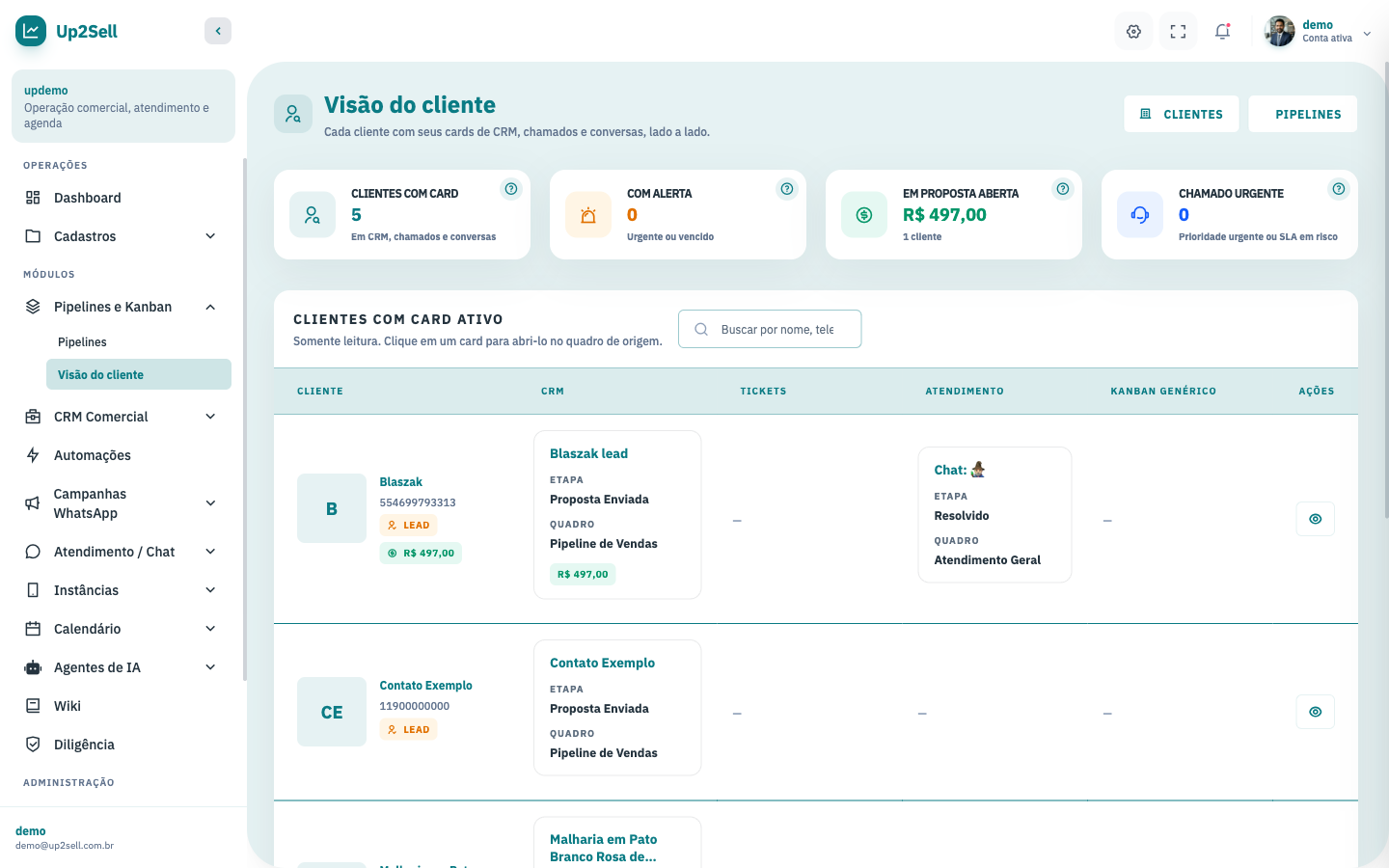Open the demo account dropdown
The image size is (1389, 868).
pyautogui.click(x=1319, y=32)
